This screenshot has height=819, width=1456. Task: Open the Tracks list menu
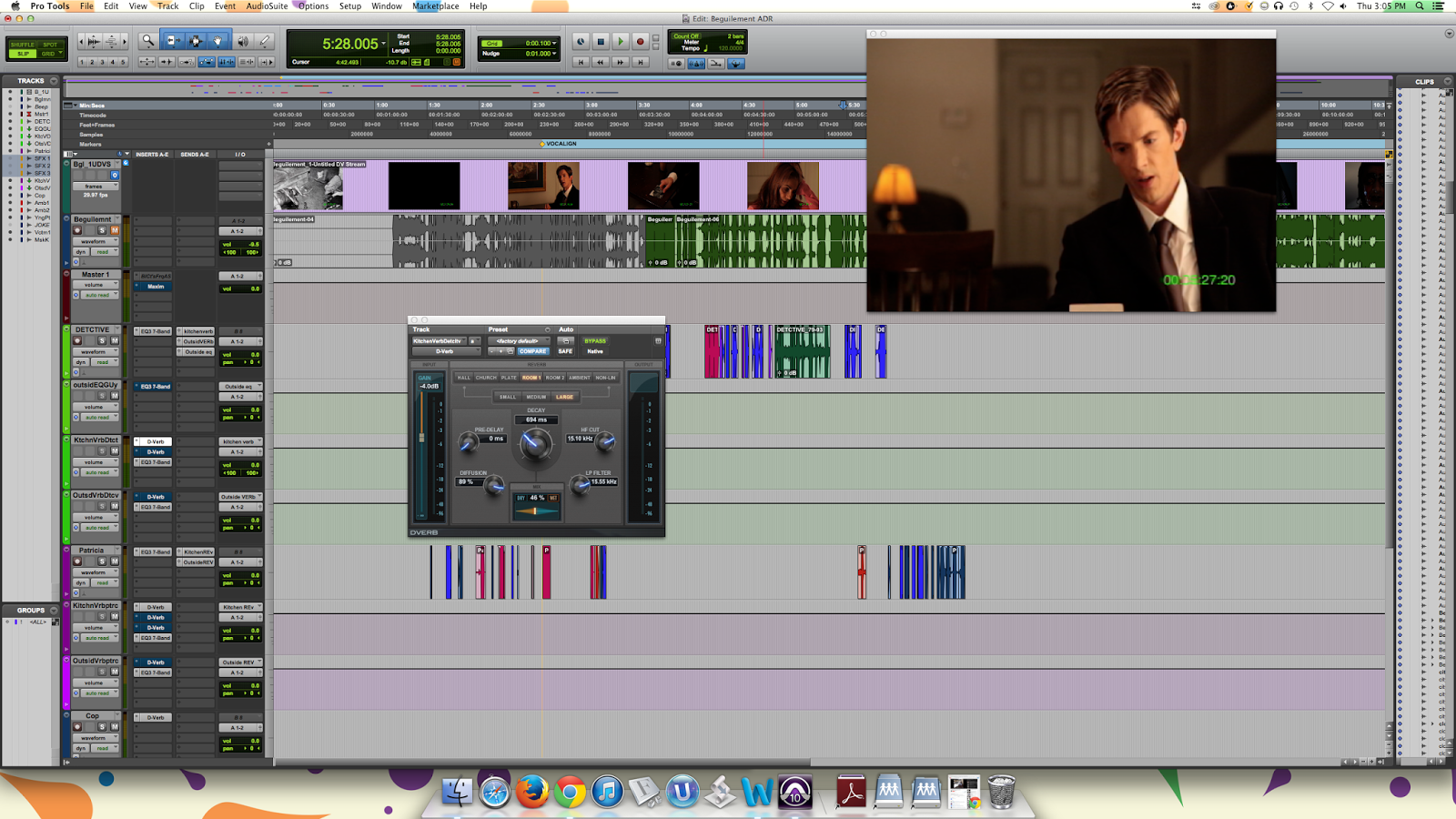[x=54, y=81]
